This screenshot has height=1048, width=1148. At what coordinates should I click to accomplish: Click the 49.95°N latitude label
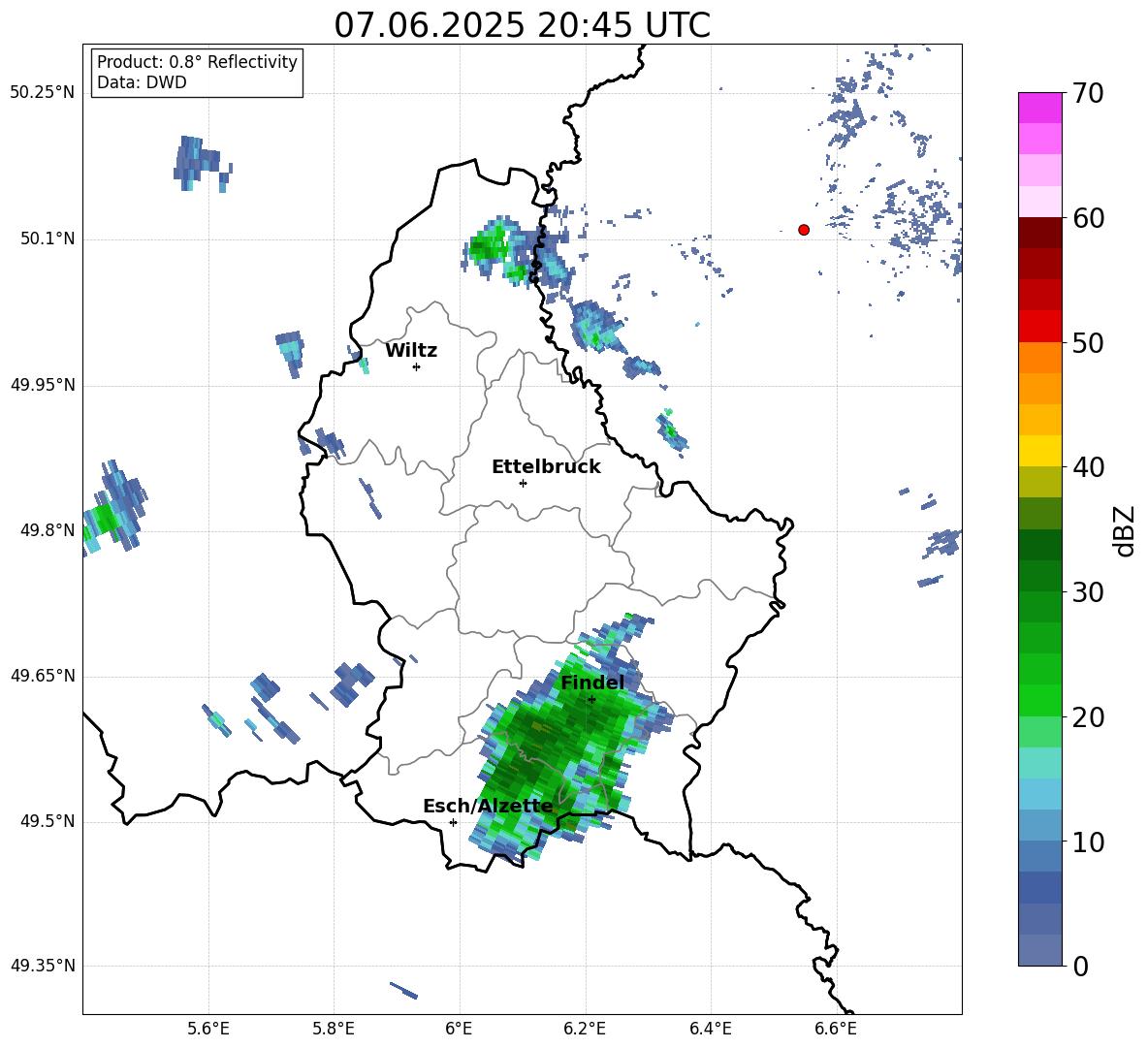43,384
